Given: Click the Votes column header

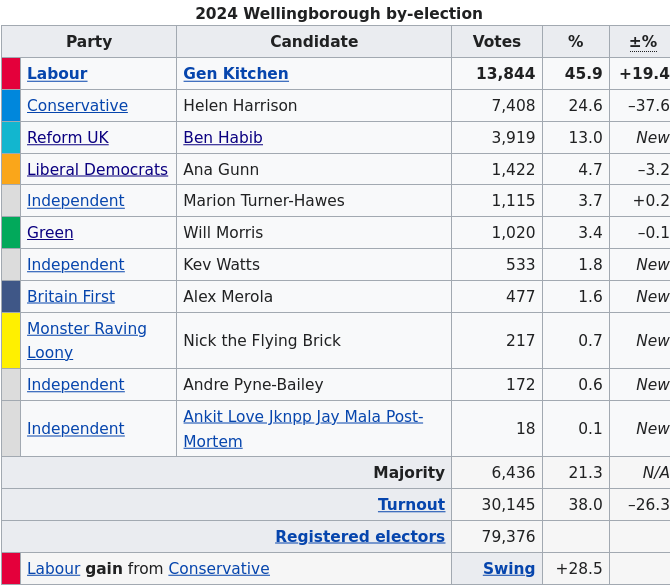Looking at the screenshot, I should [497, 41].
